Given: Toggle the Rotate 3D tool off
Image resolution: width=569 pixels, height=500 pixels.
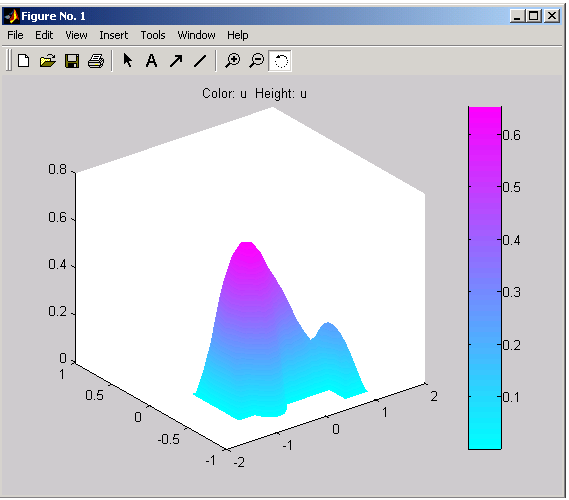Looking at the screenshot, I should (280, 61).
